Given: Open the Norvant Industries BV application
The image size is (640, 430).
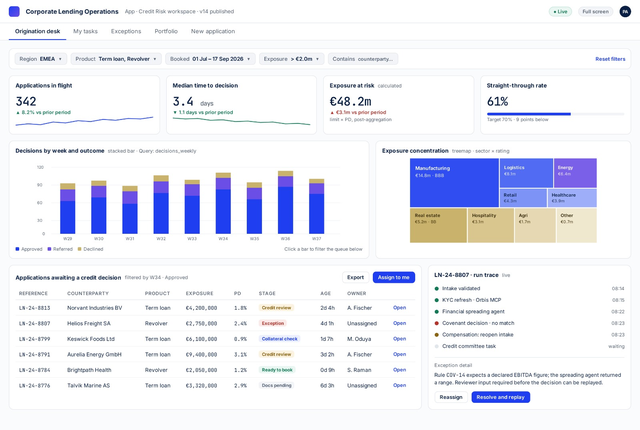Looking at the screenshot, I should 399,308.
